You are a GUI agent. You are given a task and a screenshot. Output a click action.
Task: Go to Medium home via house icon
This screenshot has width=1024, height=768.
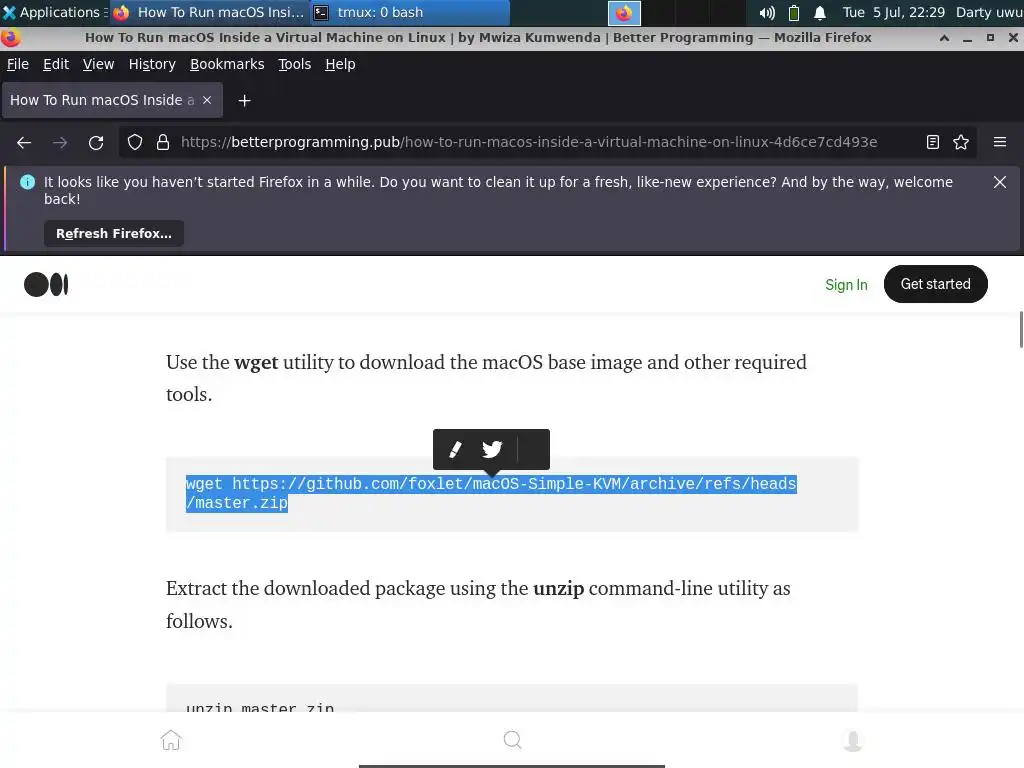coord(171,740)
